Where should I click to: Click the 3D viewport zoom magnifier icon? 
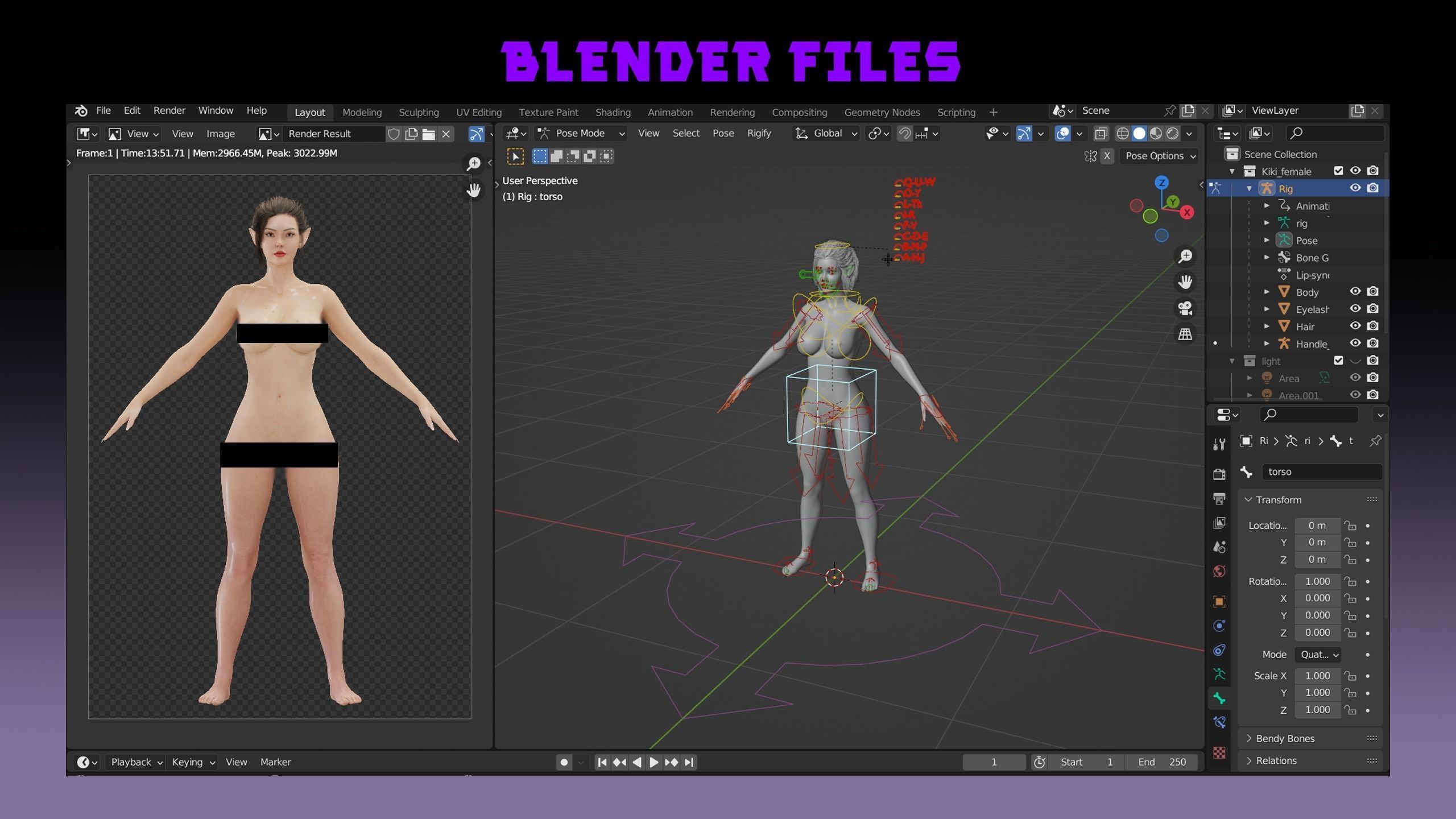pyautogui.click(x=1185, y=257)
